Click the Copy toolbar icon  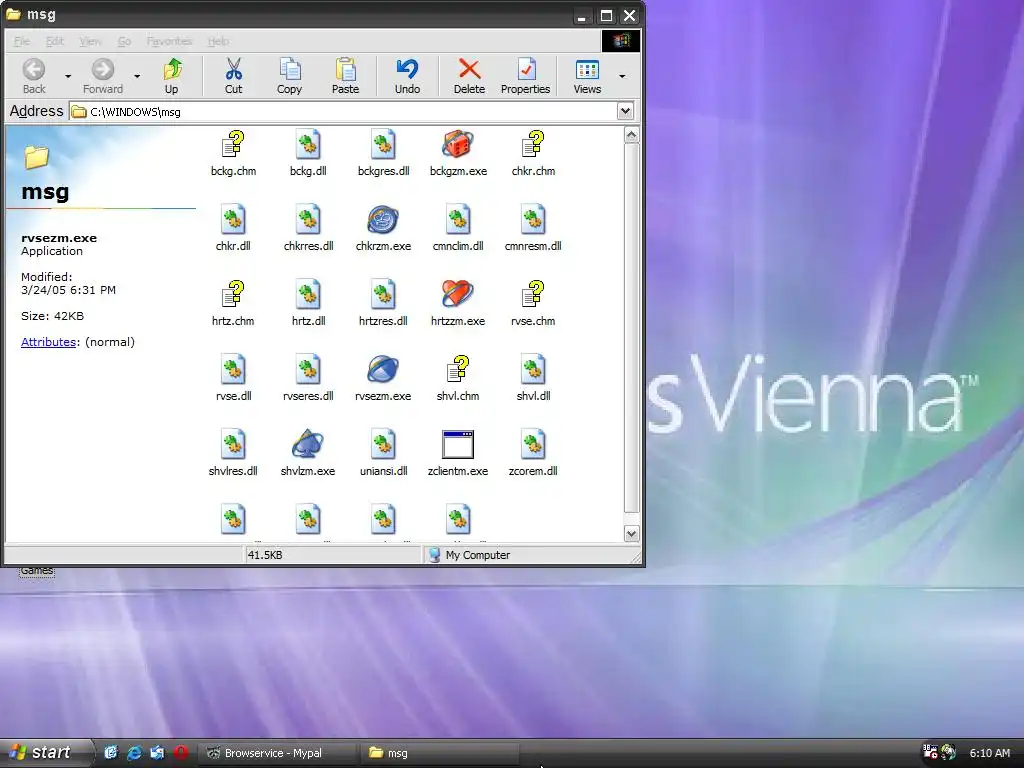[289, 76]
